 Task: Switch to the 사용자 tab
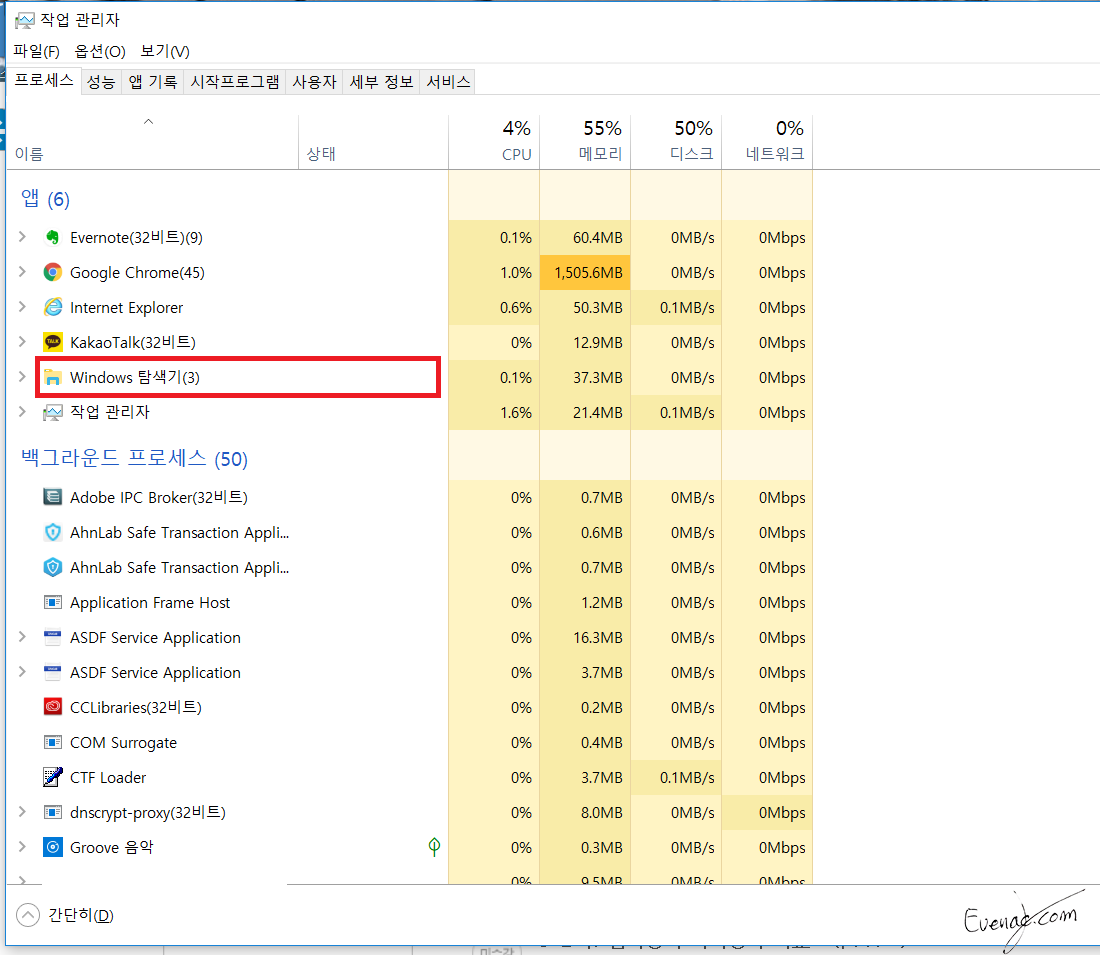pyautogui.click(x=314, y=82)
